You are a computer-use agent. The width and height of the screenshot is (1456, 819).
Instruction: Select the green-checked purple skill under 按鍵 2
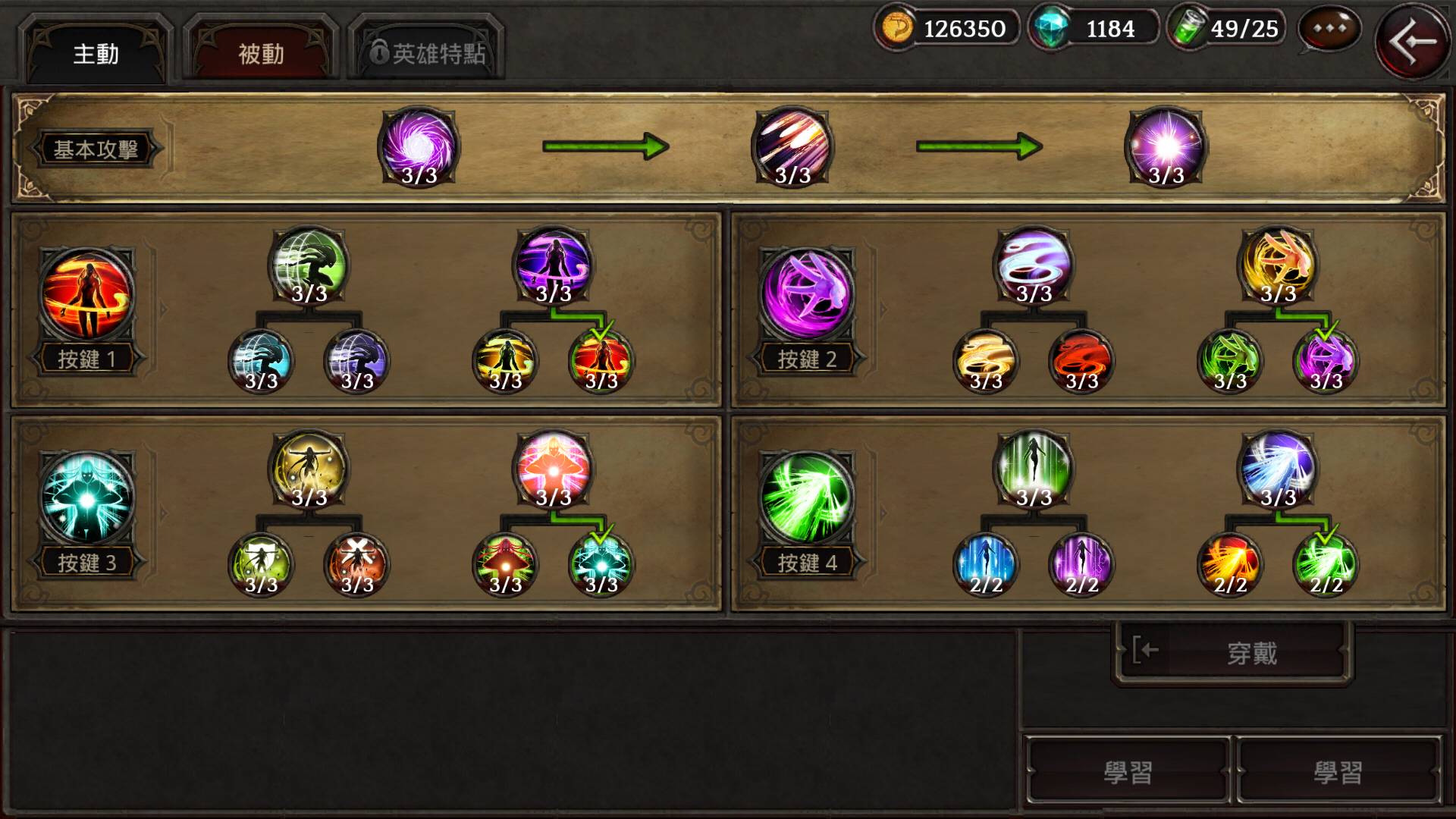pos(1326,361)
